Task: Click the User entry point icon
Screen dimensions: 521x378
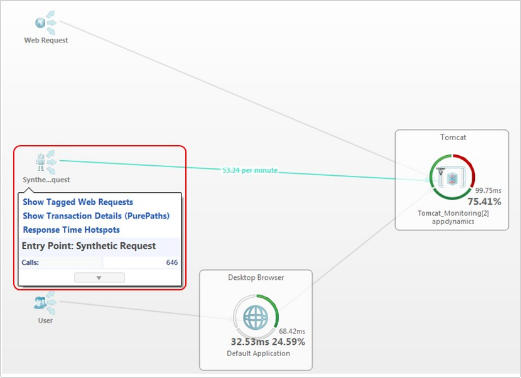Action: pos(45,303)
